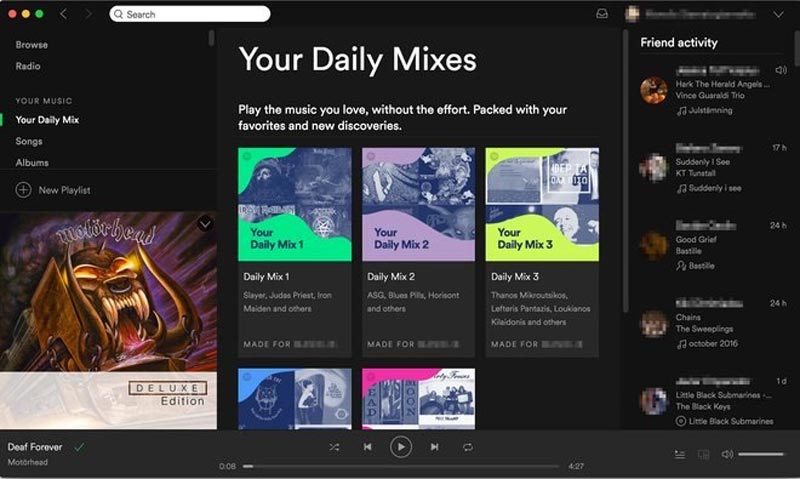Open the Motörhead artist link
This screenshot has height=479, width=800.
(x=27, y=462)
